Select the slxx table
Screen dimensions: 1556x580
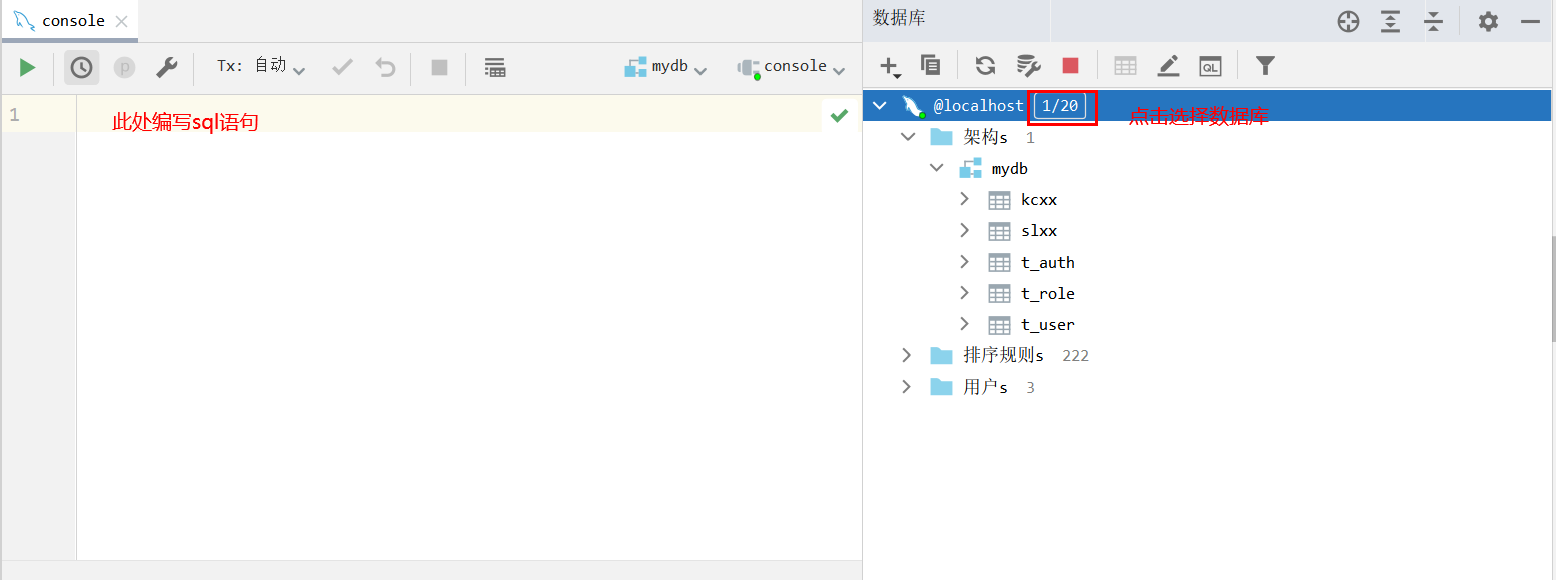(x=1039, y=231)
